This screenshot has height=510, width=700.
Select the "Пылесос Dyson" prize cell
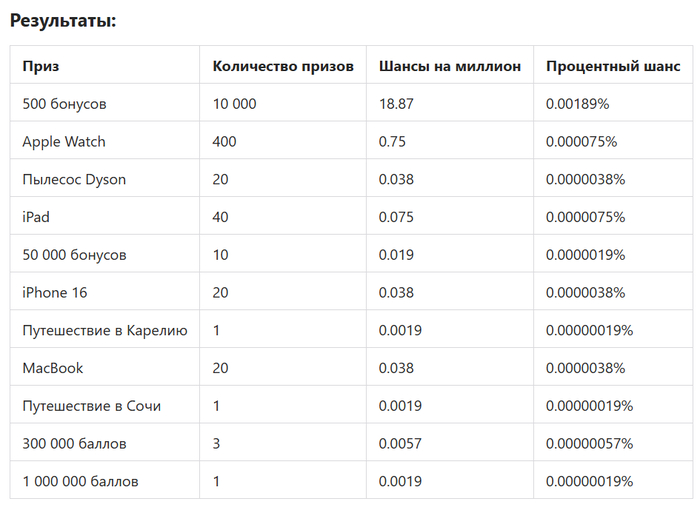(x=74, y=180)
